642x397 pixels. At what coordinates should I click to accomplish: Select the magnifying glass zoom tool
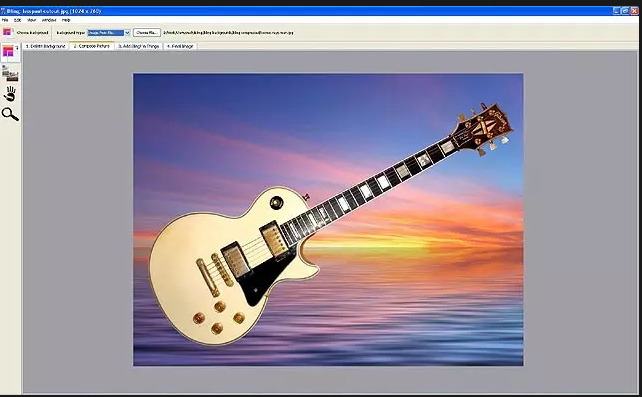10,114
